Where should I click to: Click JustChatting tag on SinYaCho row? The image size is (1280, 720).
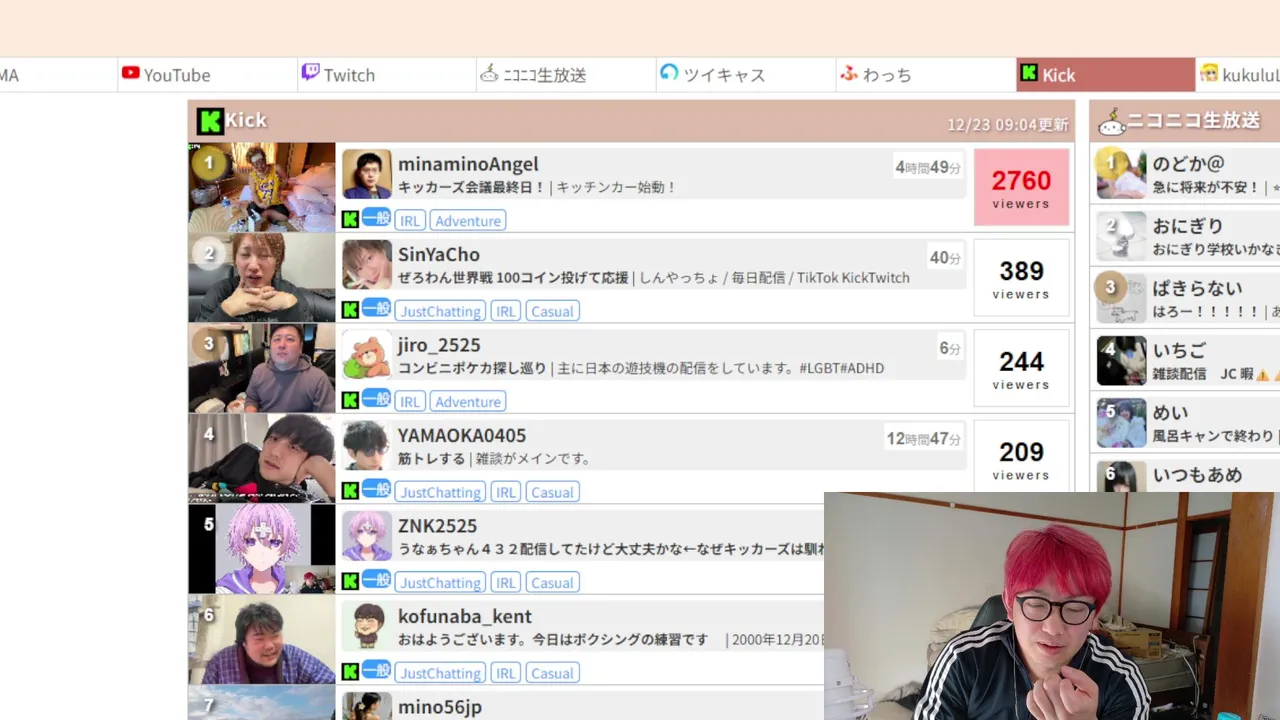440,311
